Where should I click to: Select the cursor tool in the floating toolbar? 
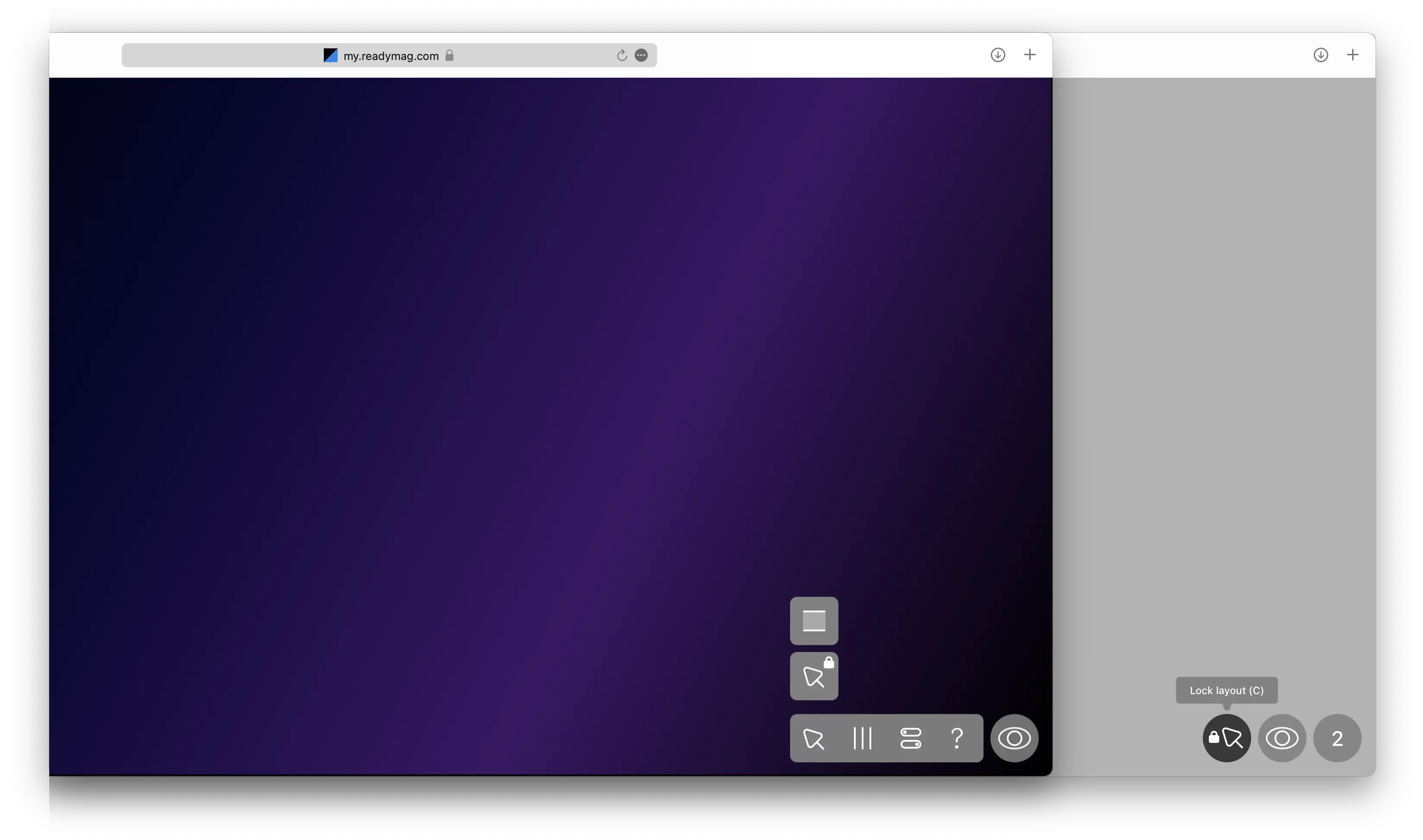coord(813,739)
